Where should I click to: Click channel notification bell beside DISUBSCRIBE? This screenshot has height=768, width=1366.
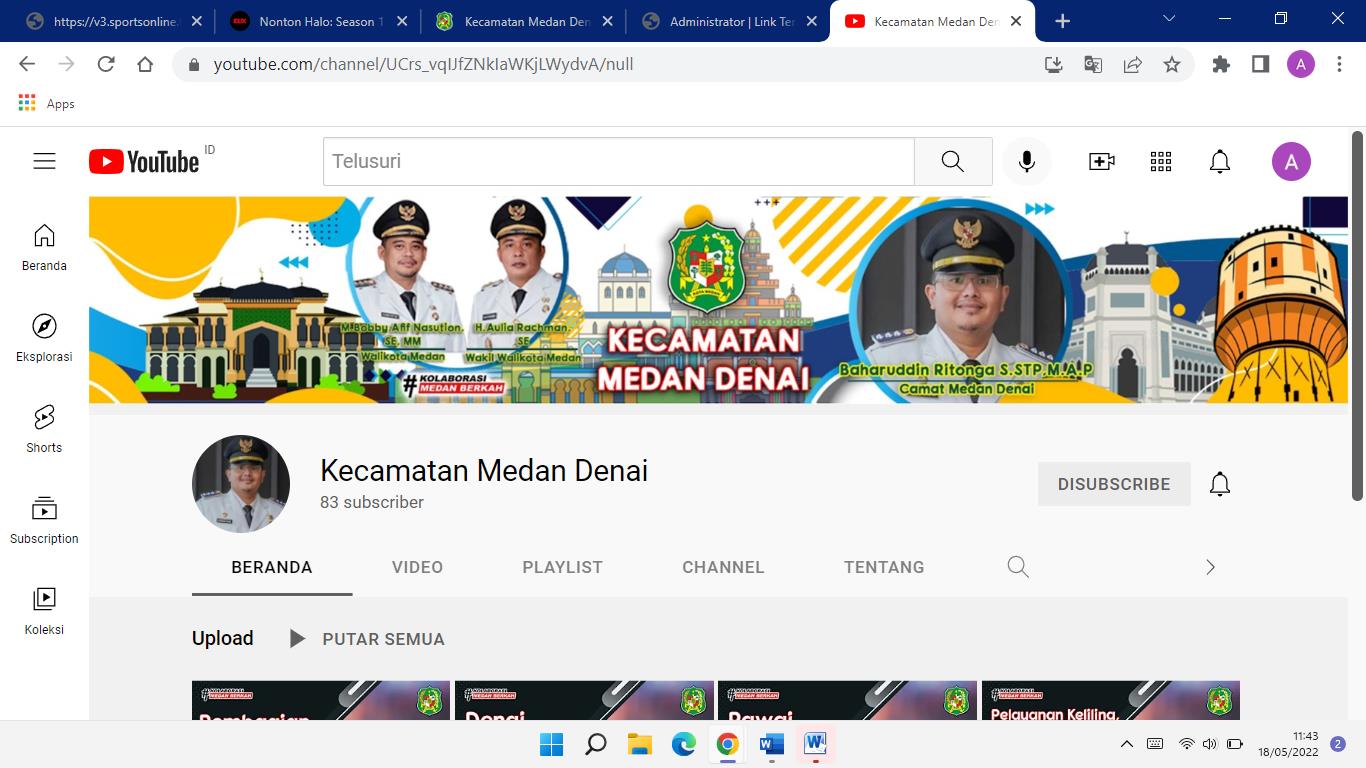tap(1220, 484)
